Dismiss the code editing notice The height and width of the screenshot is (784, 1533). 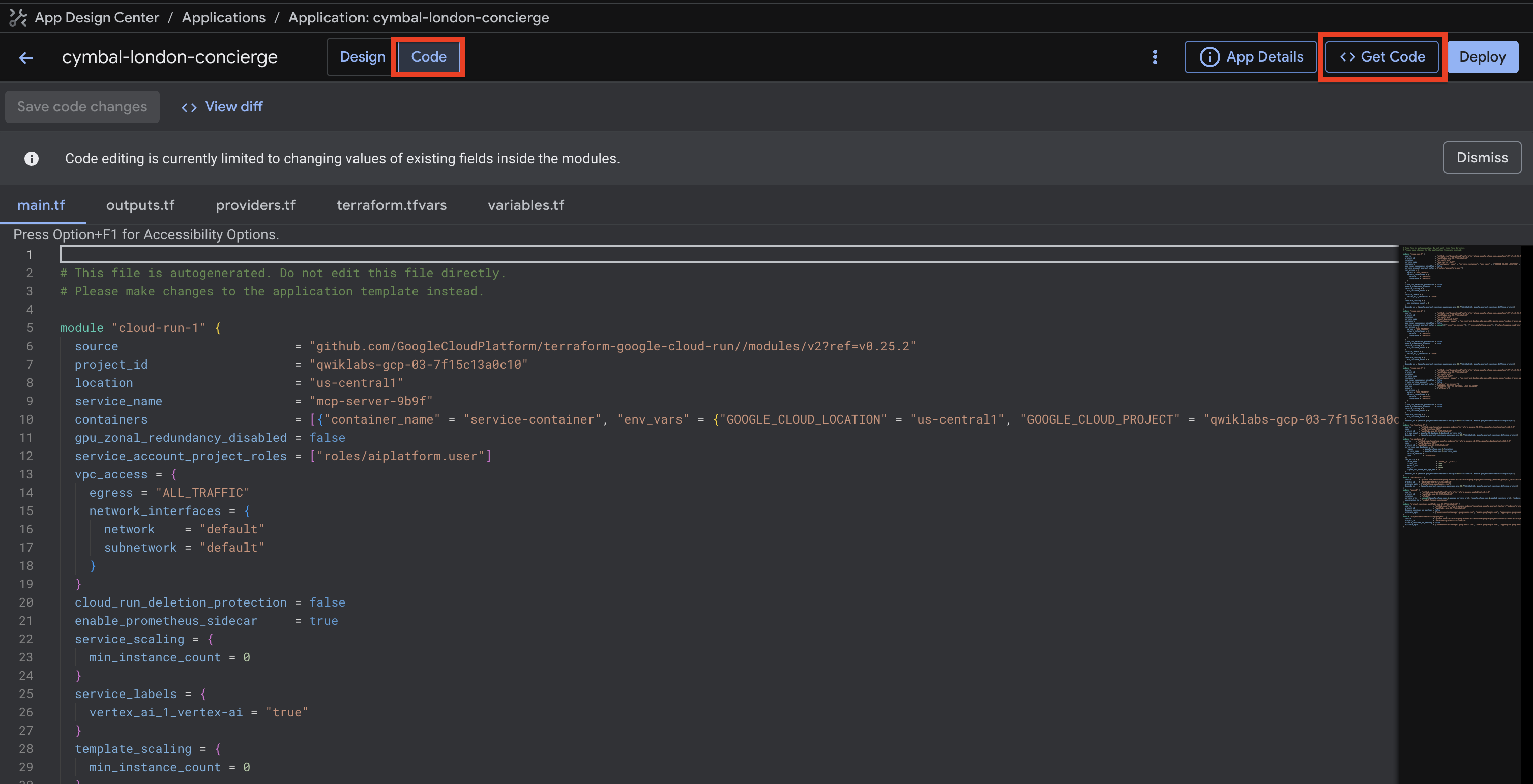(x=1482, y=158)
